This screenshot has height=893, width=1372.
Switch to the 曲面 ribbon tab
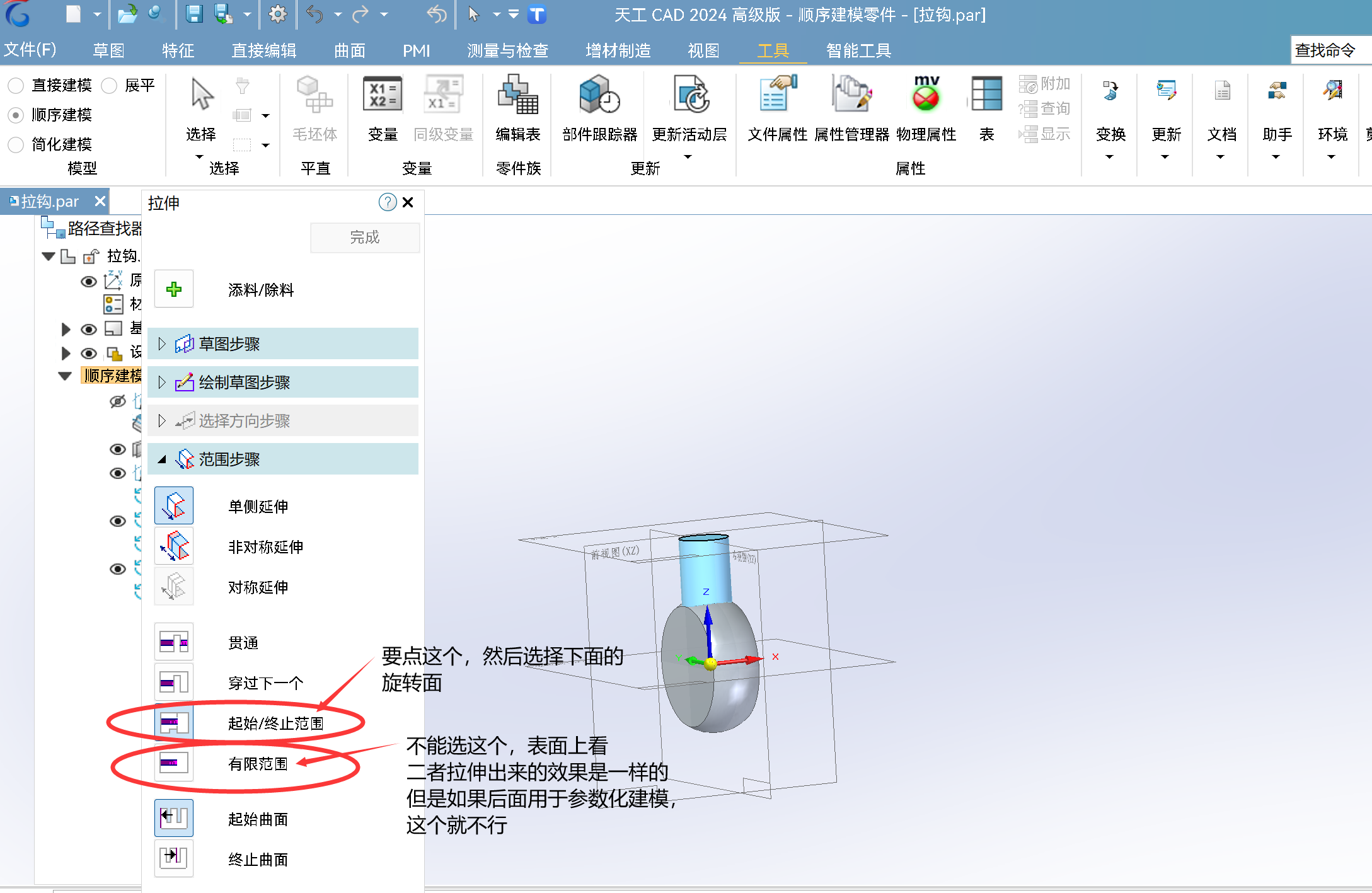click(350, 50)
